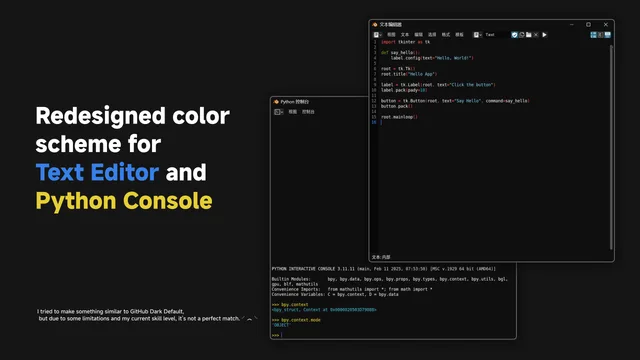Open the 选择 menu in the Text Editor
This screenshot has width=640, height=360.
click(432, 35)
